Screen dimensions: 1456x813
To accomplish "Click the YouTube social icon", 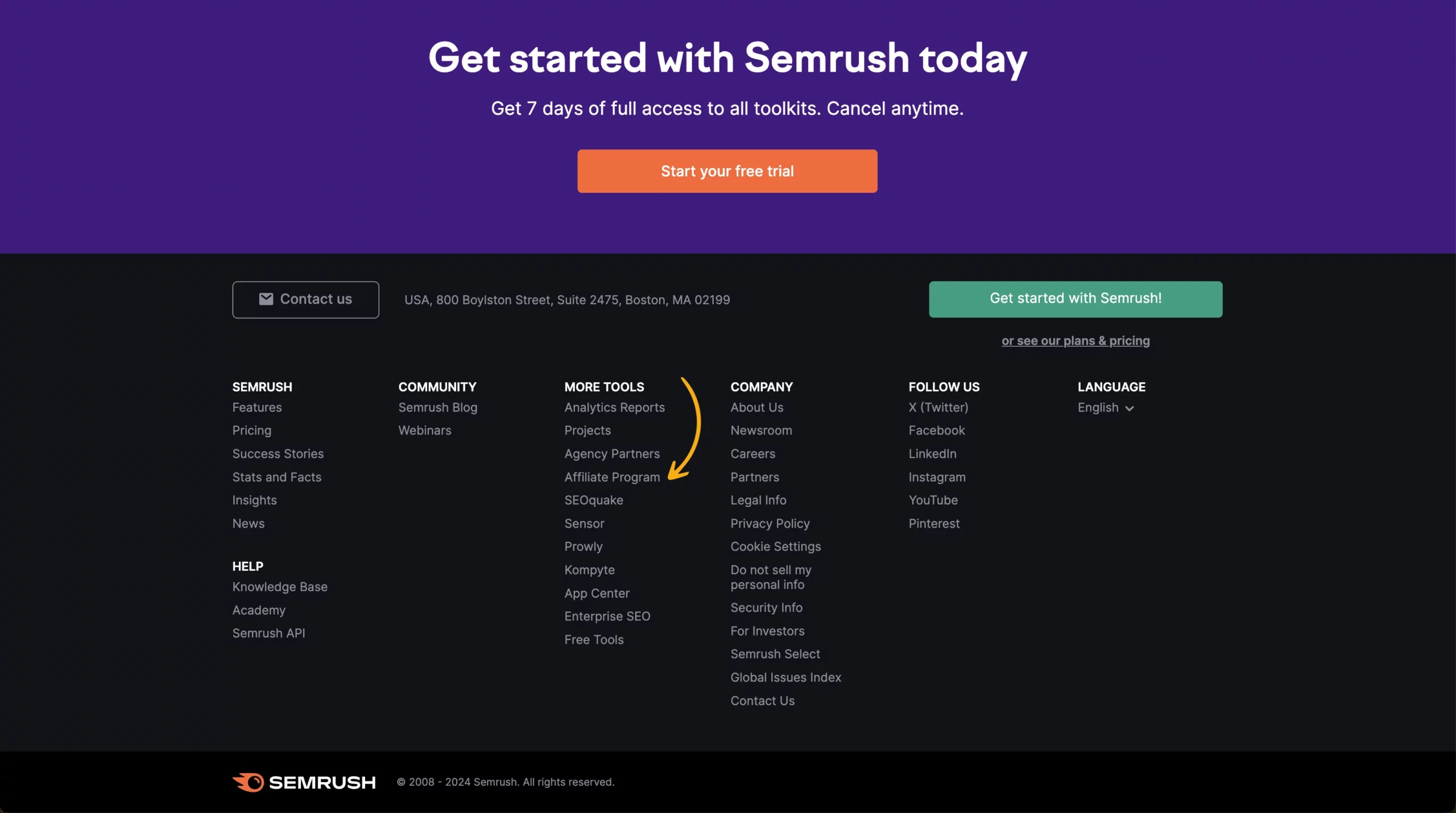I will click(x=932, y=500).
